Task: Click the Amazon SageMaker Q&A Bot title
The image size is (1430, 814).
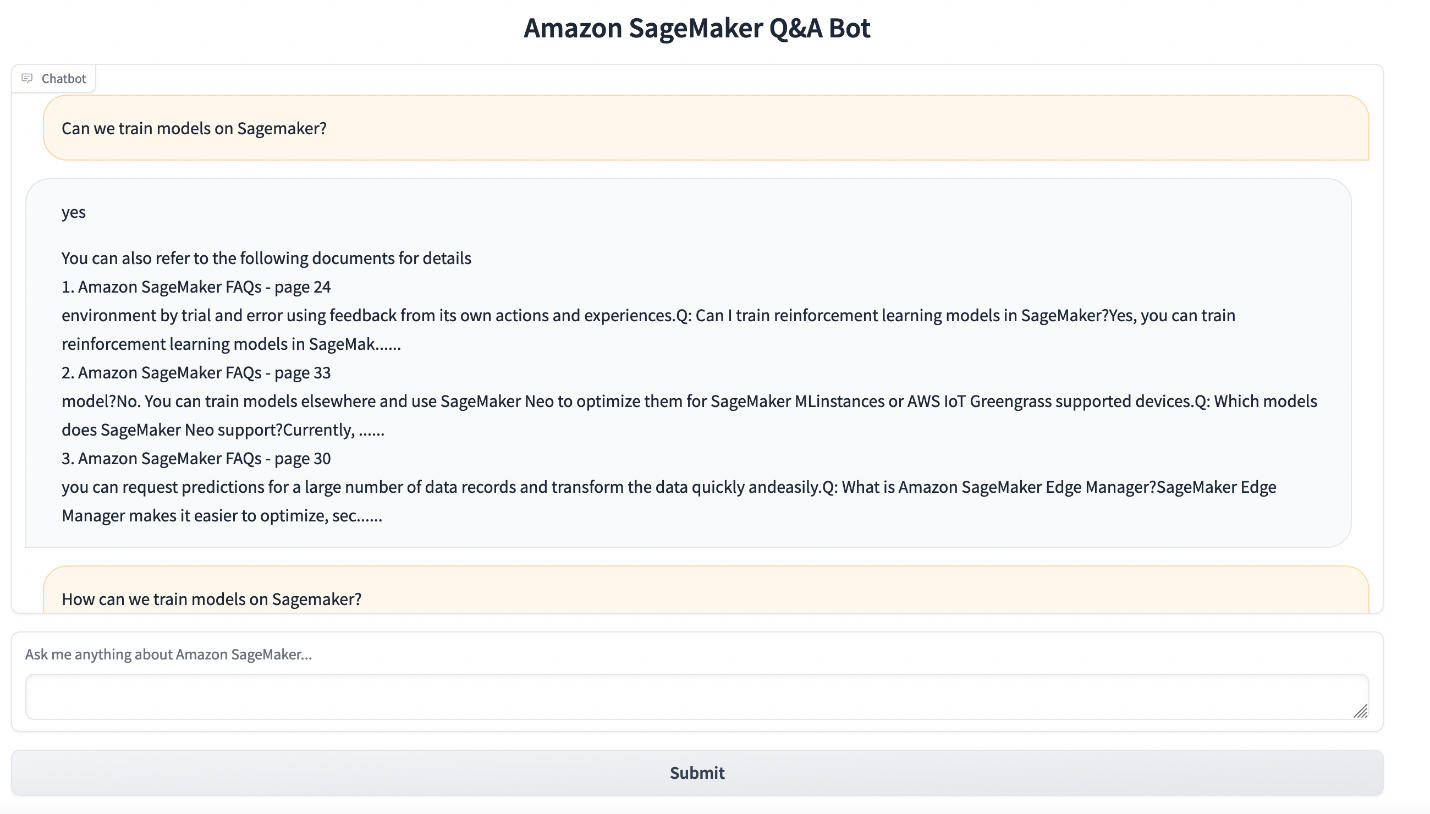Action: click(x=696, y=28)
